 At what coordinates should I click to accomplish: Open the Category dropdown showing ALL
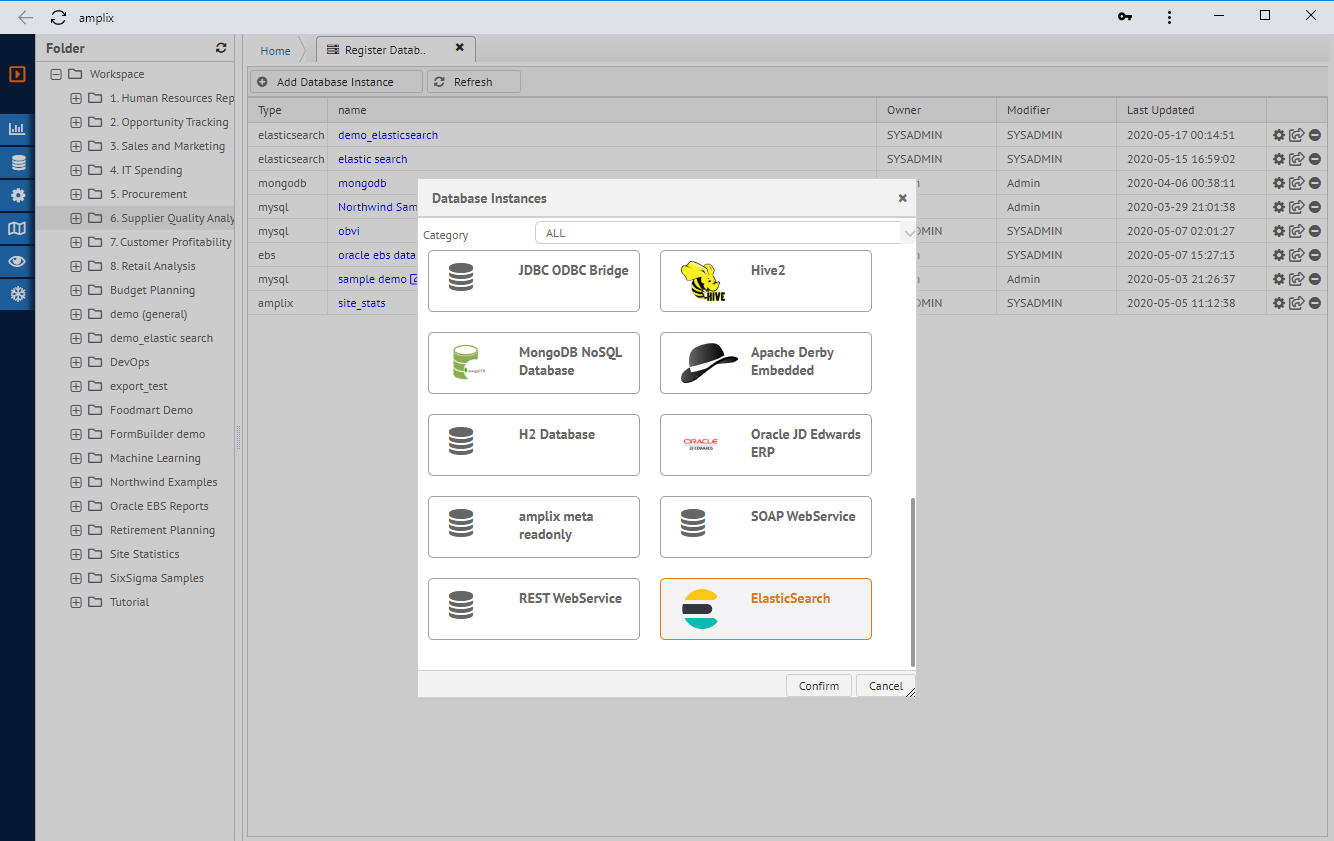pyautogui.click(x=725, y=233)
